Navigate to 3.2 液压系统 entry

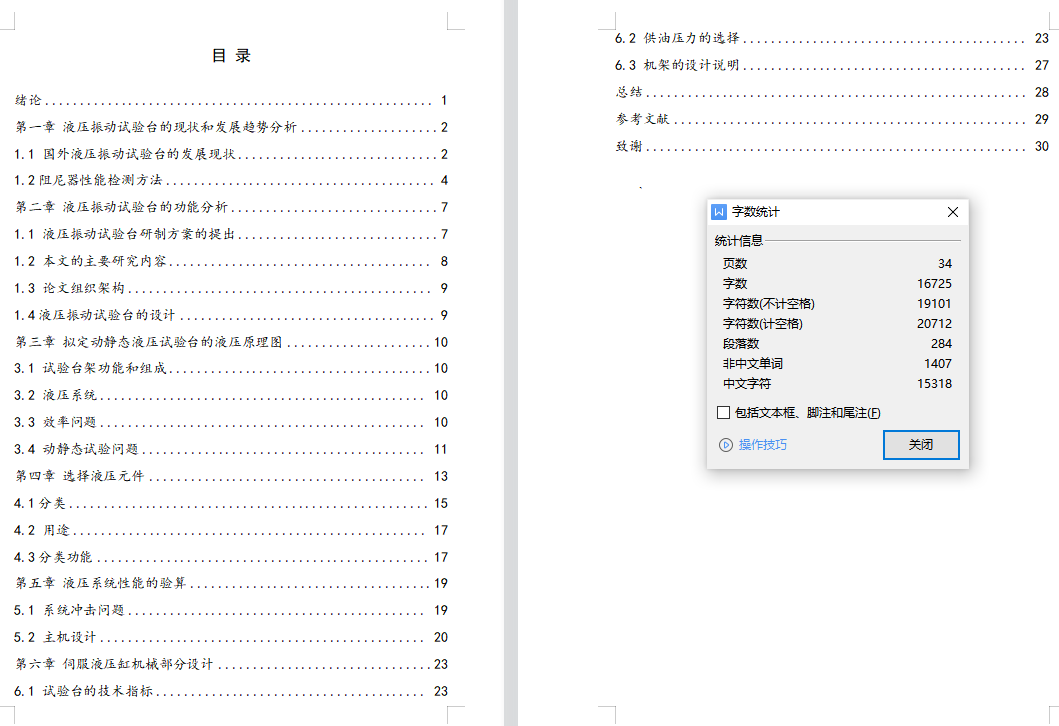pos(55,395)
